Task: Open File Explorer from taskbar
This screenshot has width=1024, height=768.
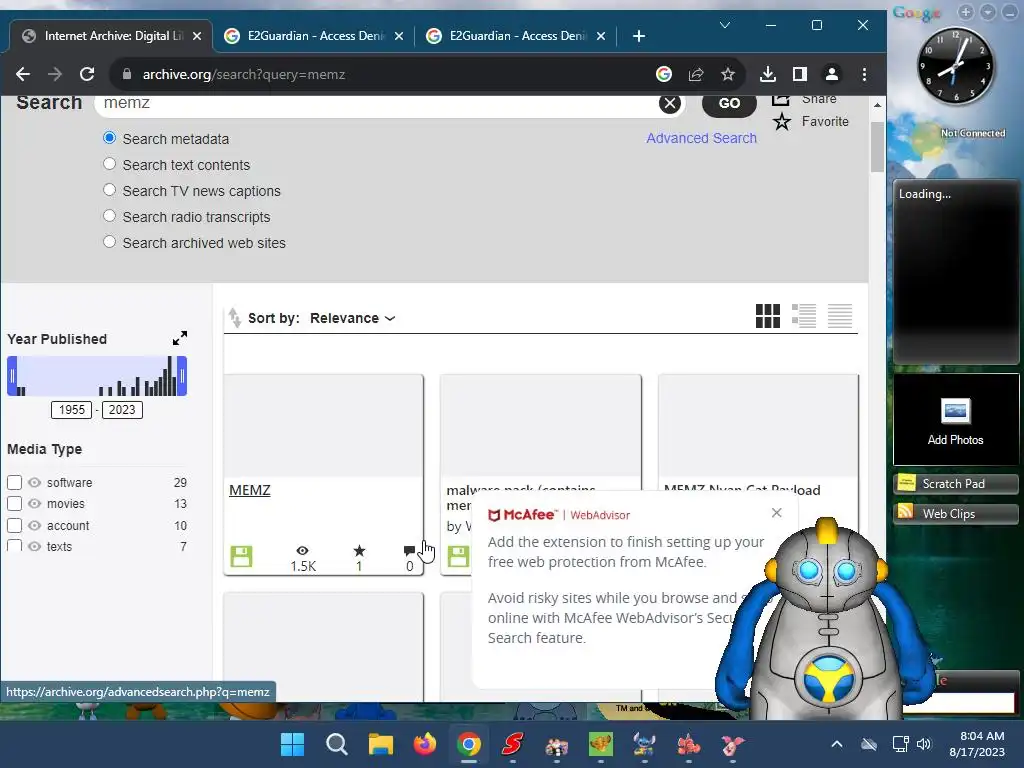Action: click(x=381, y=744)
